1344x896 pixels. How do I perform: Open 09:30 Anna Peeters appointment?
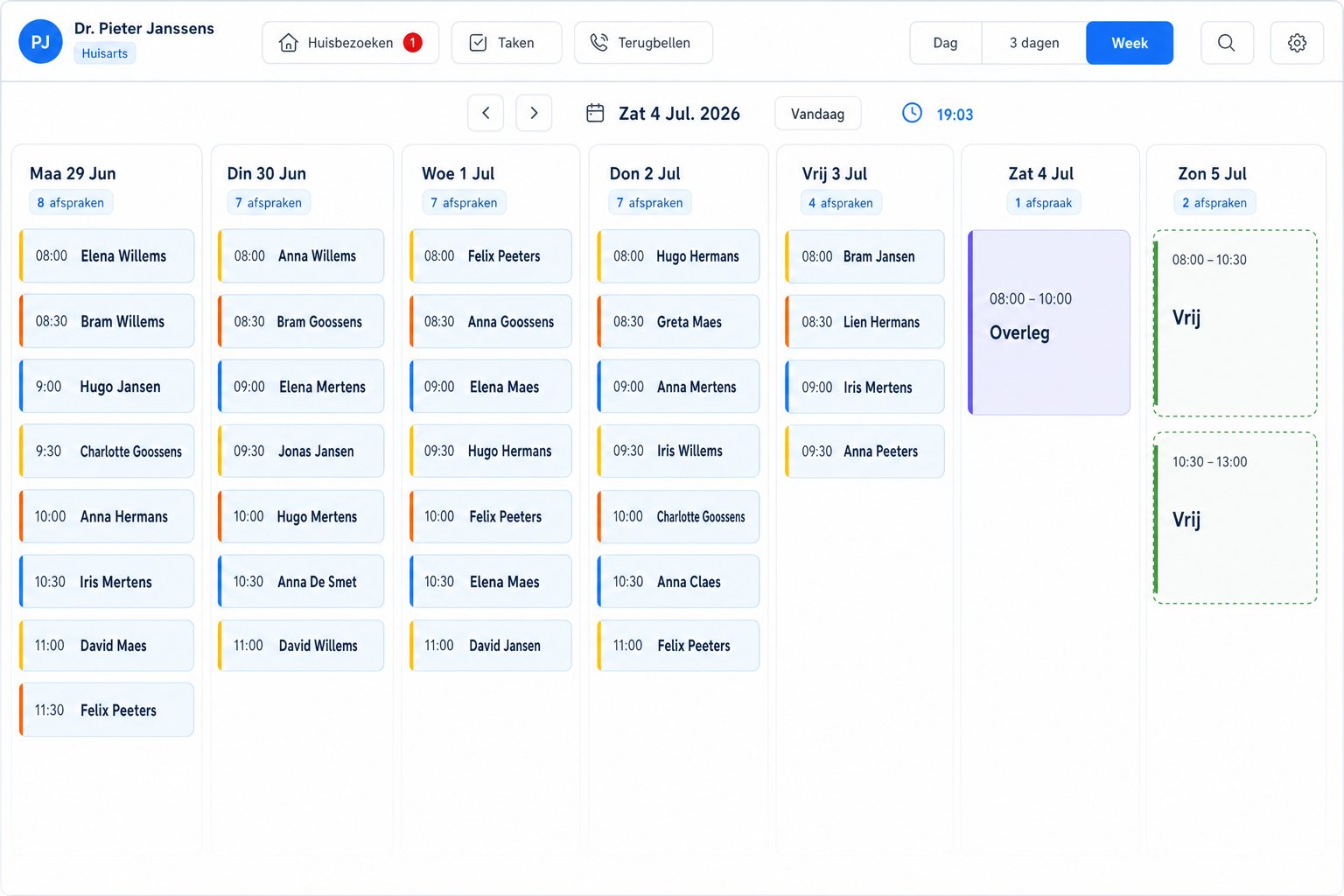pyautogui.click(x=864, y=451)
